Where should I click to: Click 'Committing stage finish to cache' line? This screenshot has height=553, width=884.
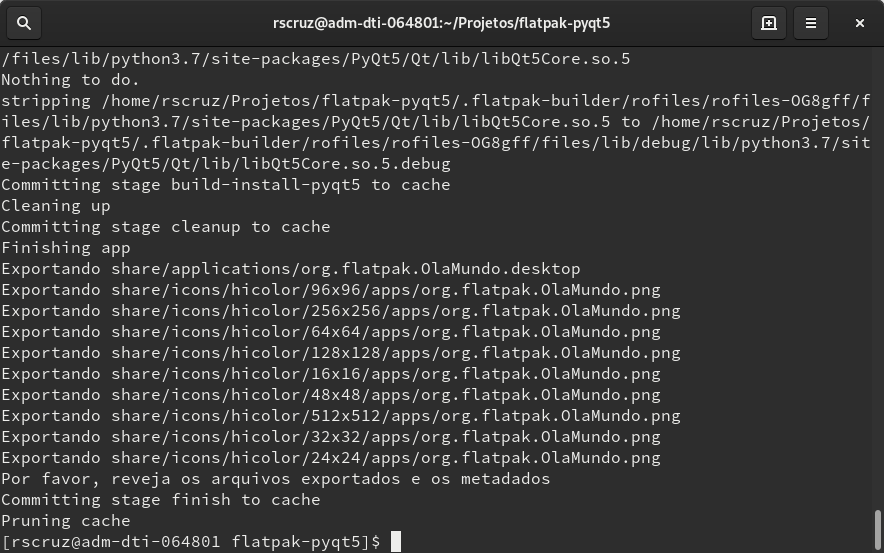(161, 500)
